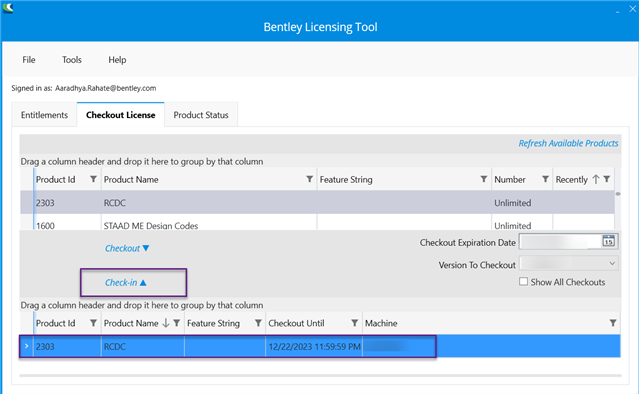639x394 pixels.
Task: Click Product Id 2303 in upper table
Action: click(45, 203)
